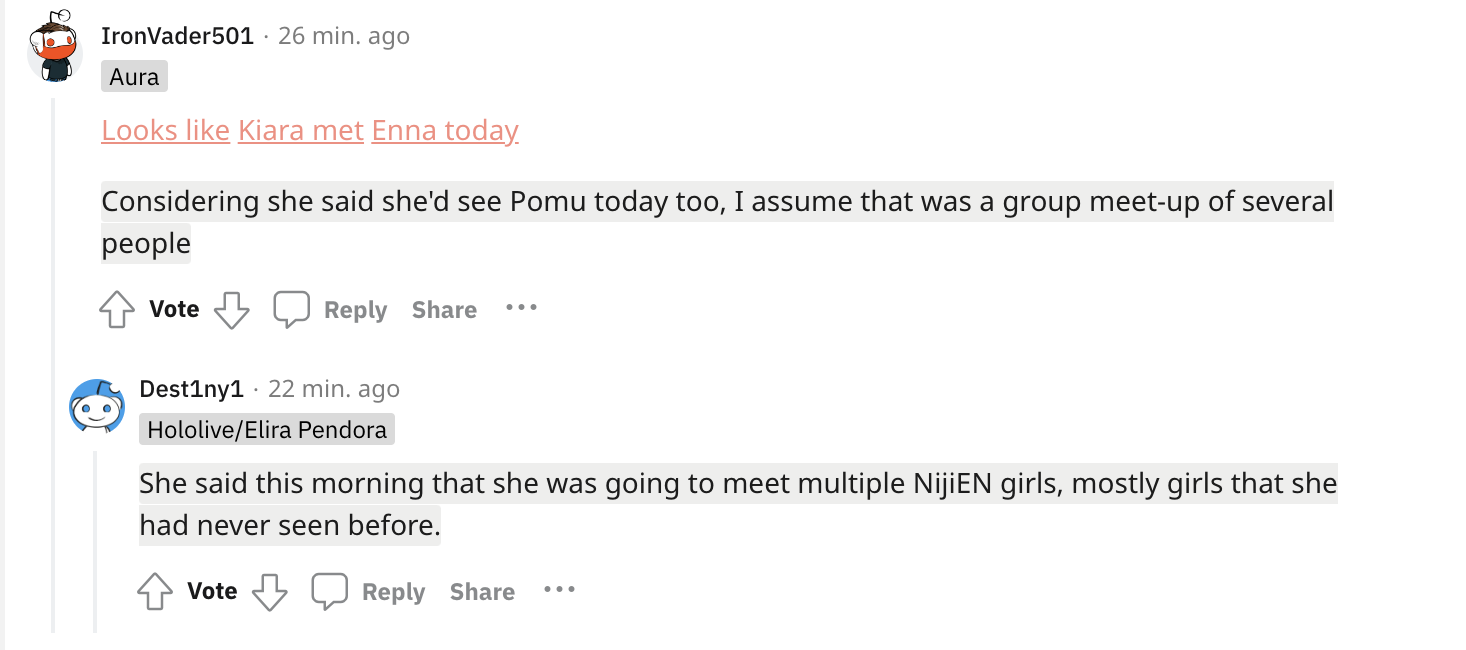Visit Dest1ny1's user profile
The image size is (1466, 650).
[192, 388]
